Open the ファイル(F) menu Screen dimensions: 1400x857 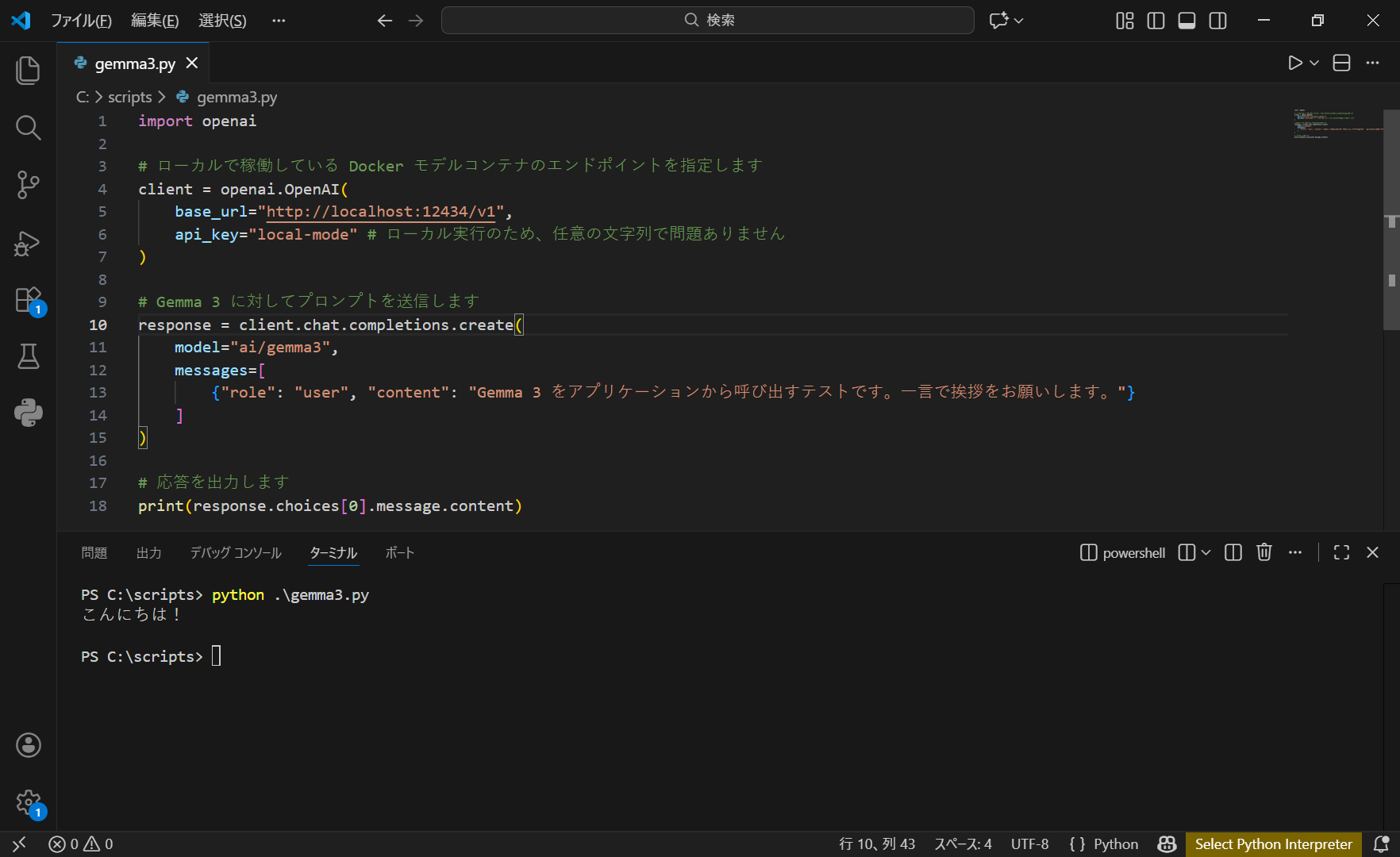pyautogui.click(x=81, y=21)
